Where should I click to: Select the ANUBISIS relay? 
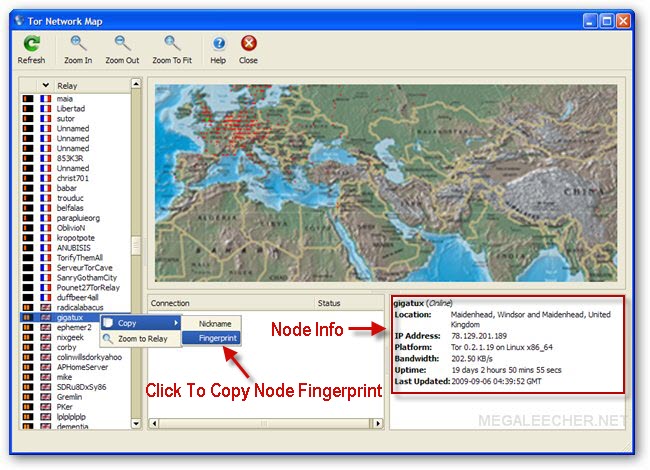click(x=73, y=248)
